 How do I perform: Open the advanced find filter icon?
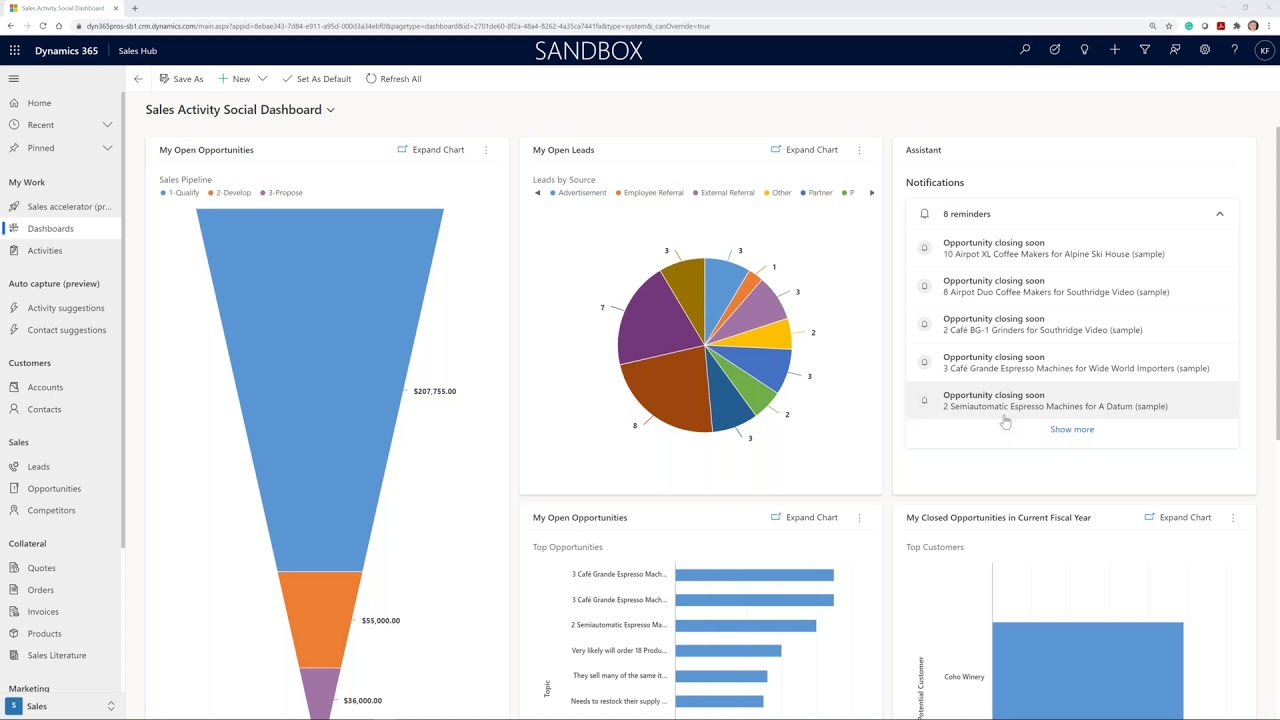tap(1145, 50)
